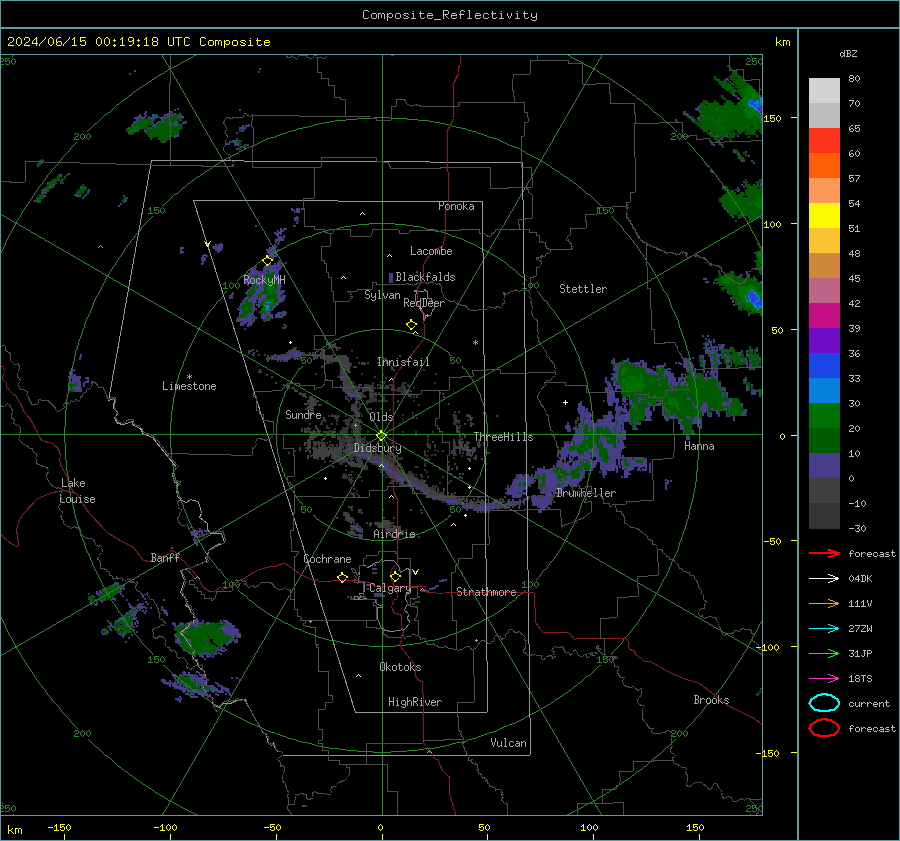Screen dimensions: 900x841
Task: Click the Limestone label
Action: point(189,386)
